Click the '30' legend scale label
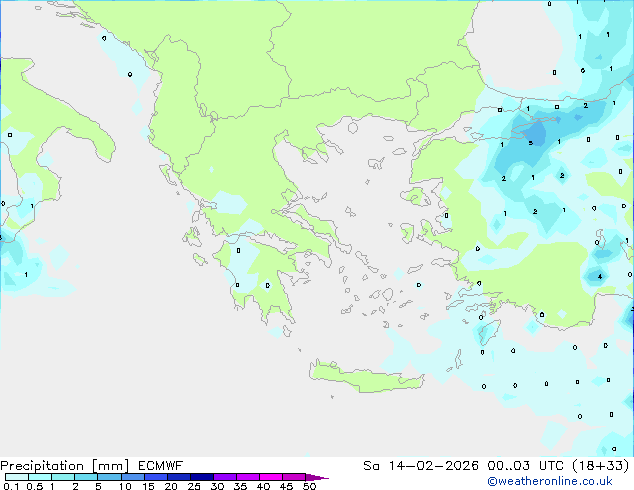The image size is (634, 490). click(x=218, y=486)
